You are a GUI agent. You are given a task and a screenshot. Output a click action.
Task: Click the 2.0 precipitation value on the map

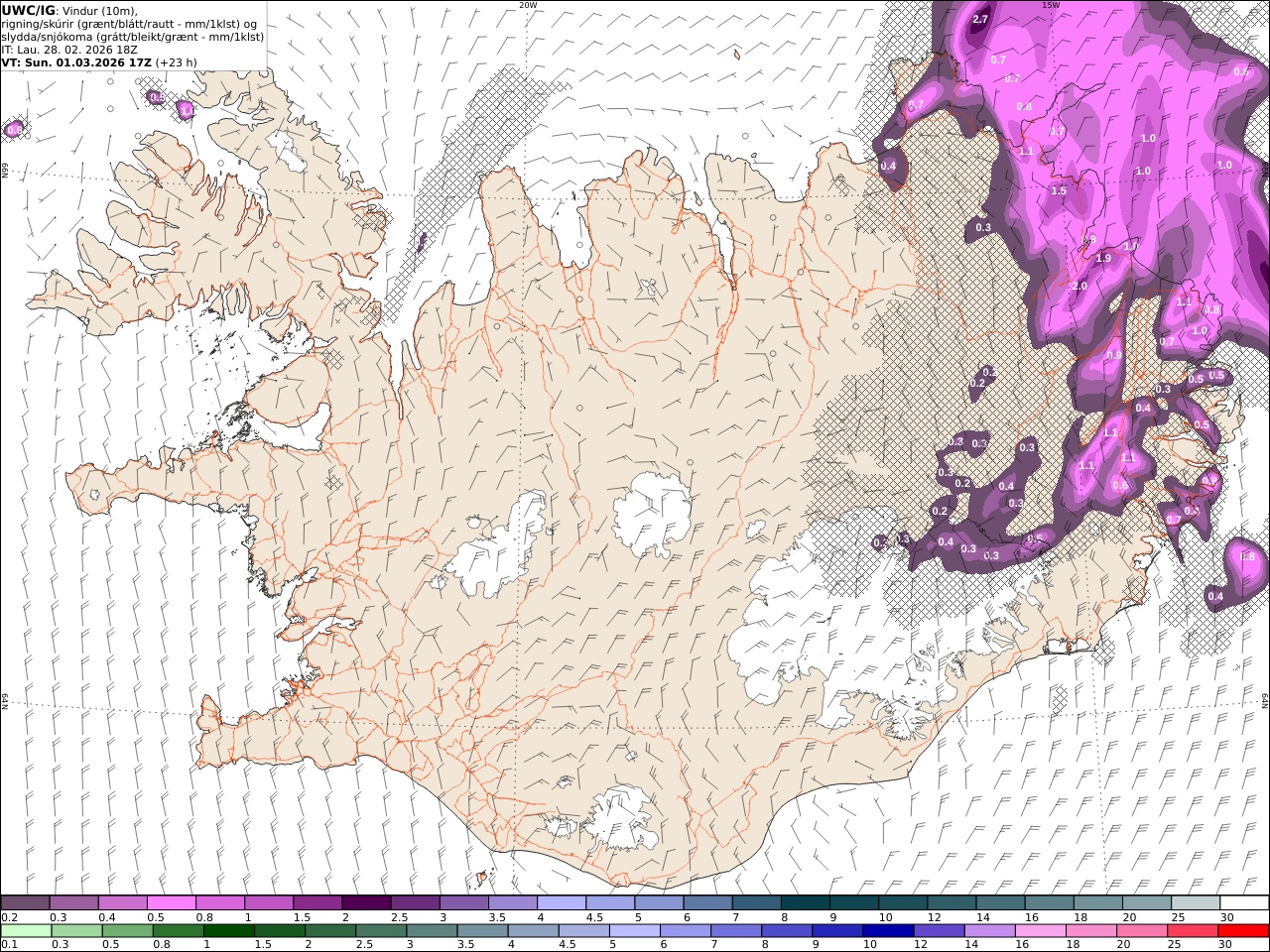click(x=1079, y=286)
